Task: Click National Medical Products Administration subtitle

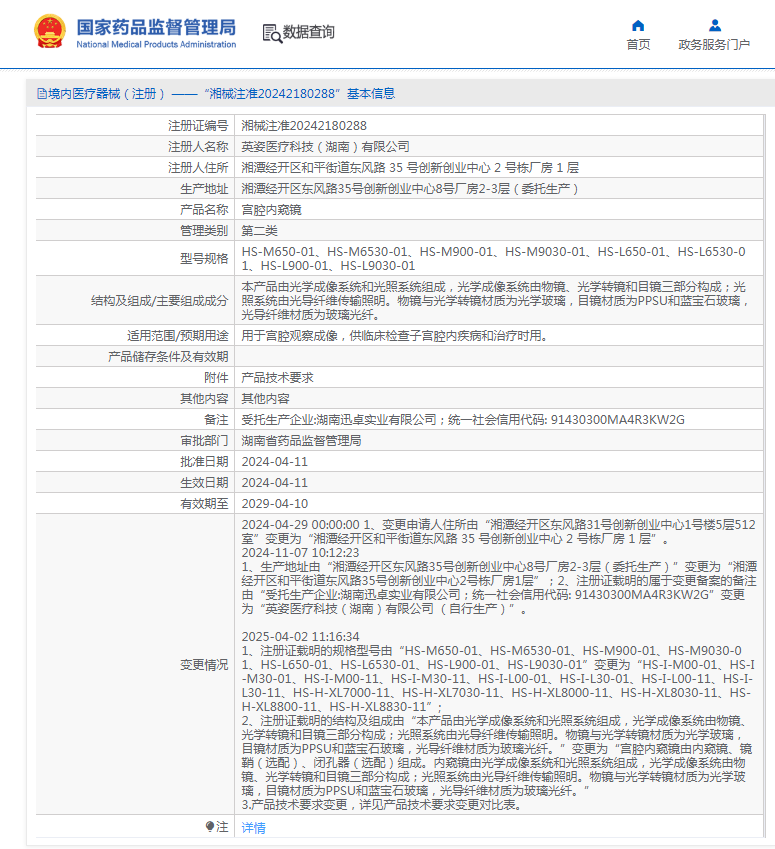Action: tap(156, 44)
